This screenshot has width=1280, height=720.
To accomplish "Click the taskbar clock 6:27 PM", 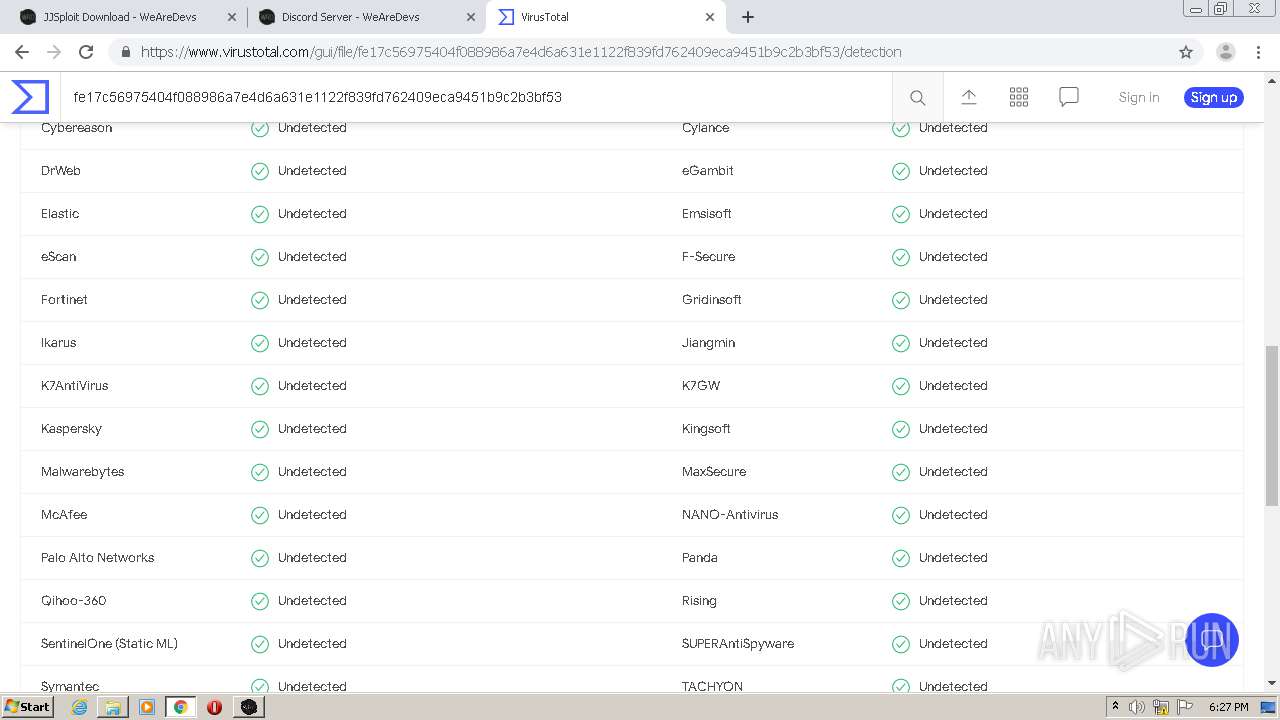I will pyautogui.click(x=1229, y=707).
